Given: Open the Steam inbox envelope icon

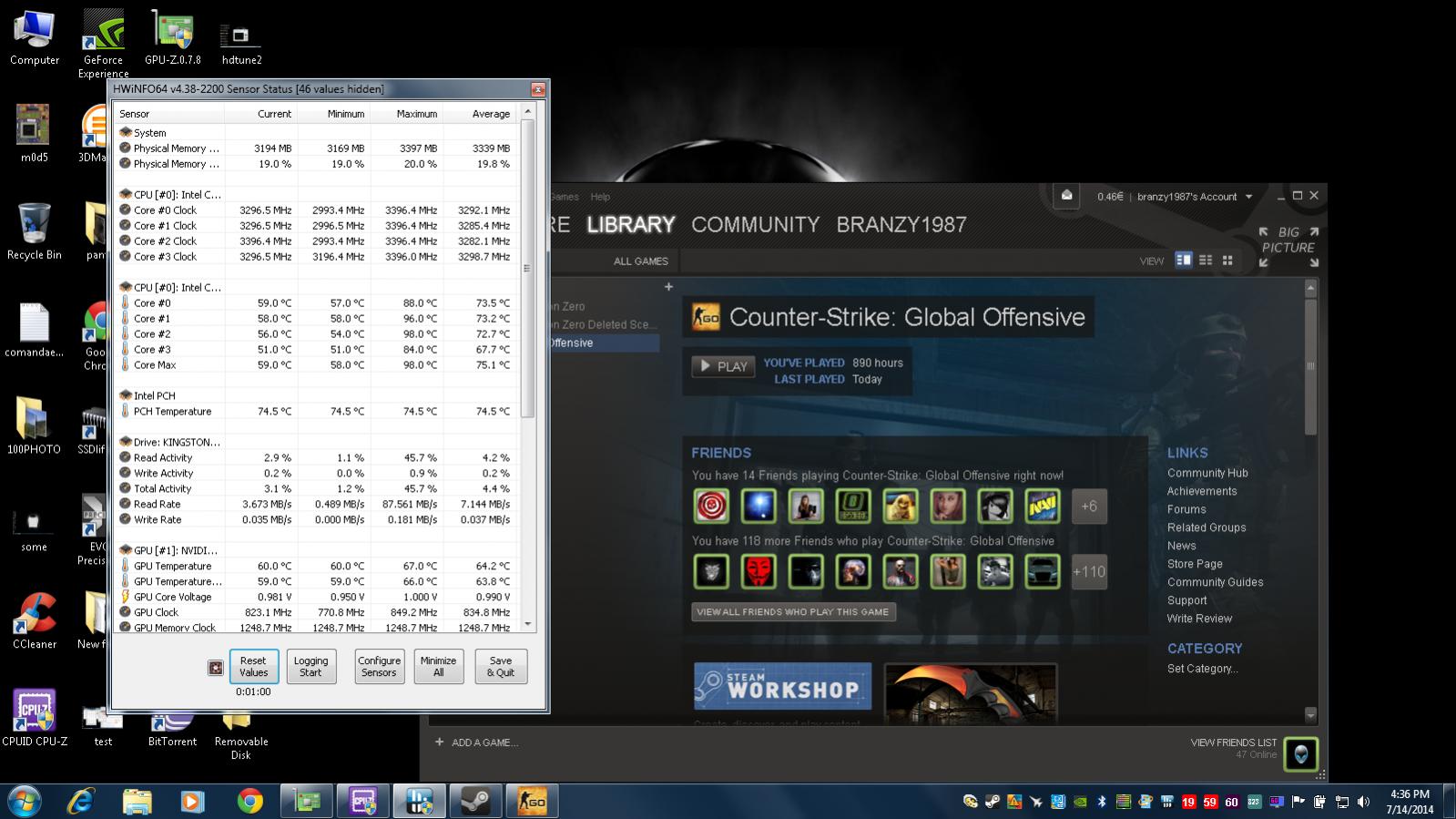Looking at the screenshot, I should click(1066, 195).
